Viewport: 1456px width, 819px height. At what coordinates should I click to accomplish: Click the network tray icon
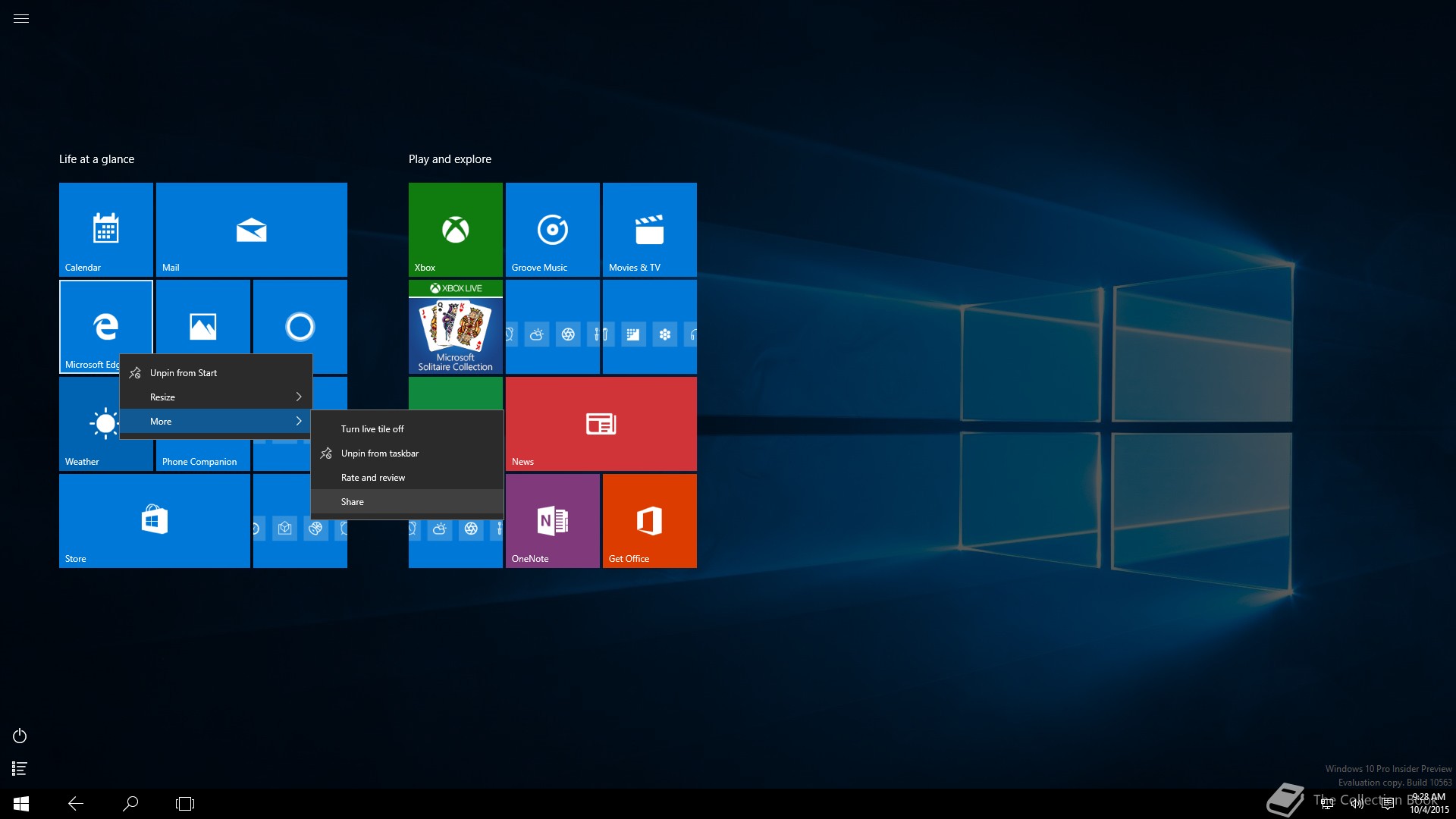tap(1327, 804)
